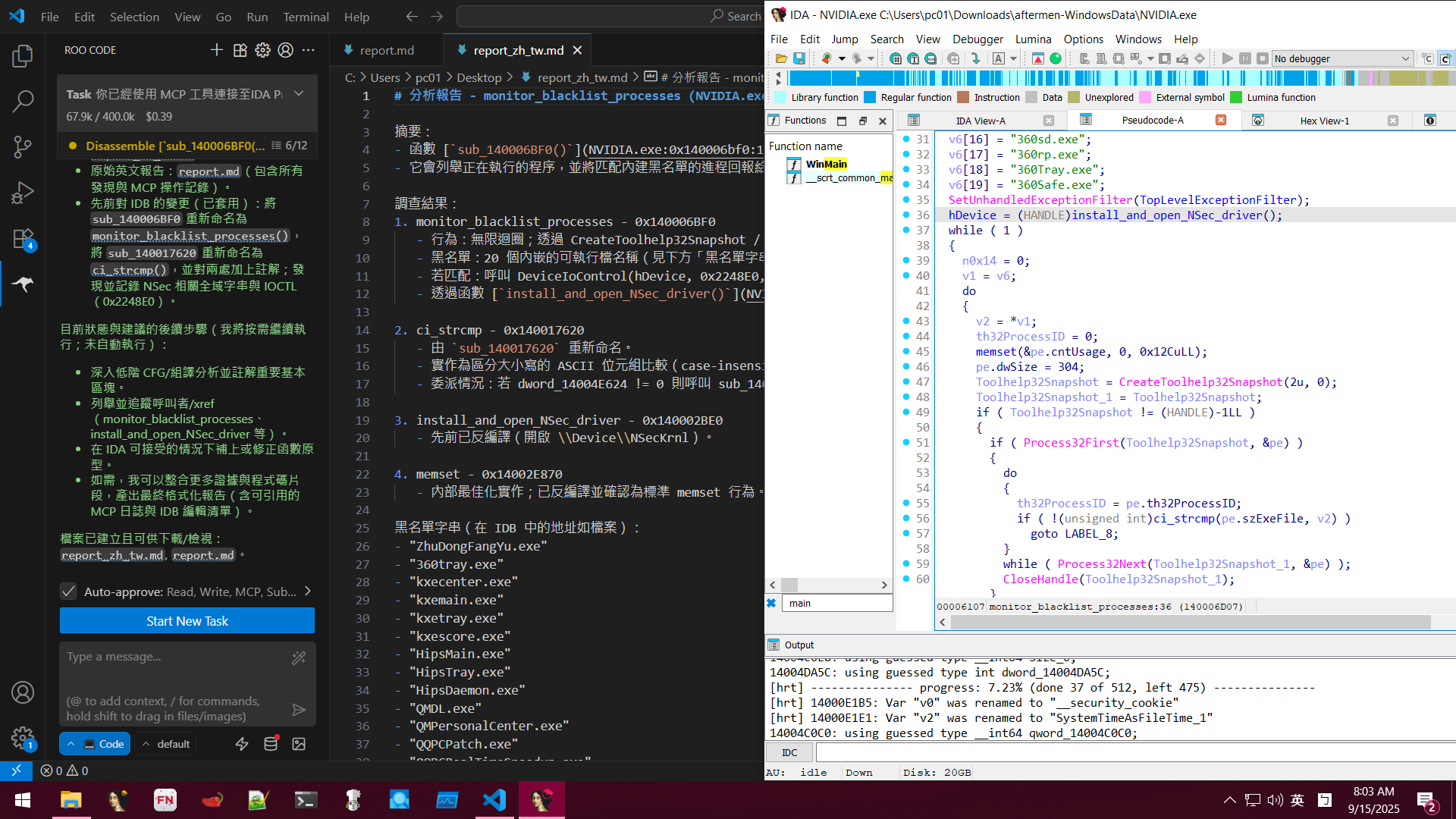Screen dimensions: 1456x819
Task: Toggle breakpoint dot on pseudocode line 51
Action: 906,443
